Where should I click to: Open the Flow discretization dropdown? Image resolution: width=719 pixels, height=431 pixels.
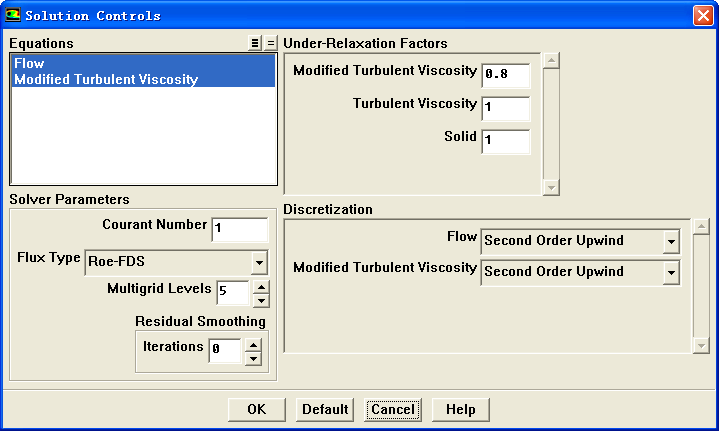pyautogui.click(x=670, y=241)
